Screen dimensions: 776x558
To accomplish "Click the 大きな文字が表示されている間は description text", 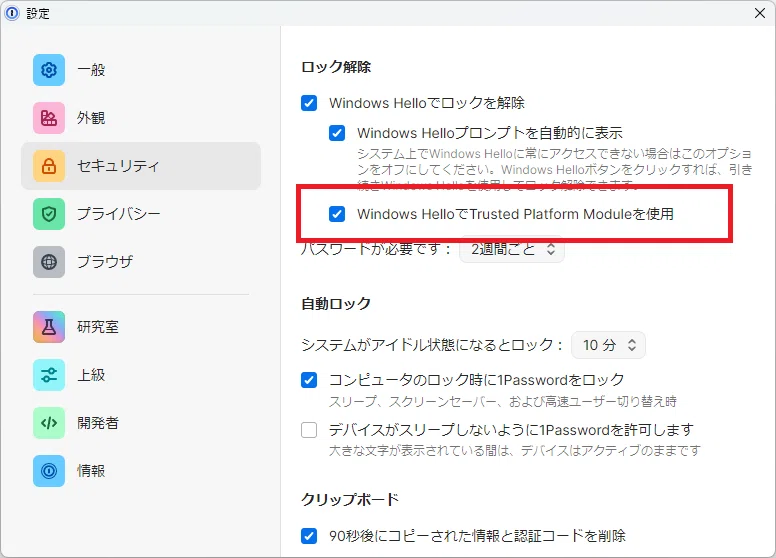I will (x=515, y=451).
